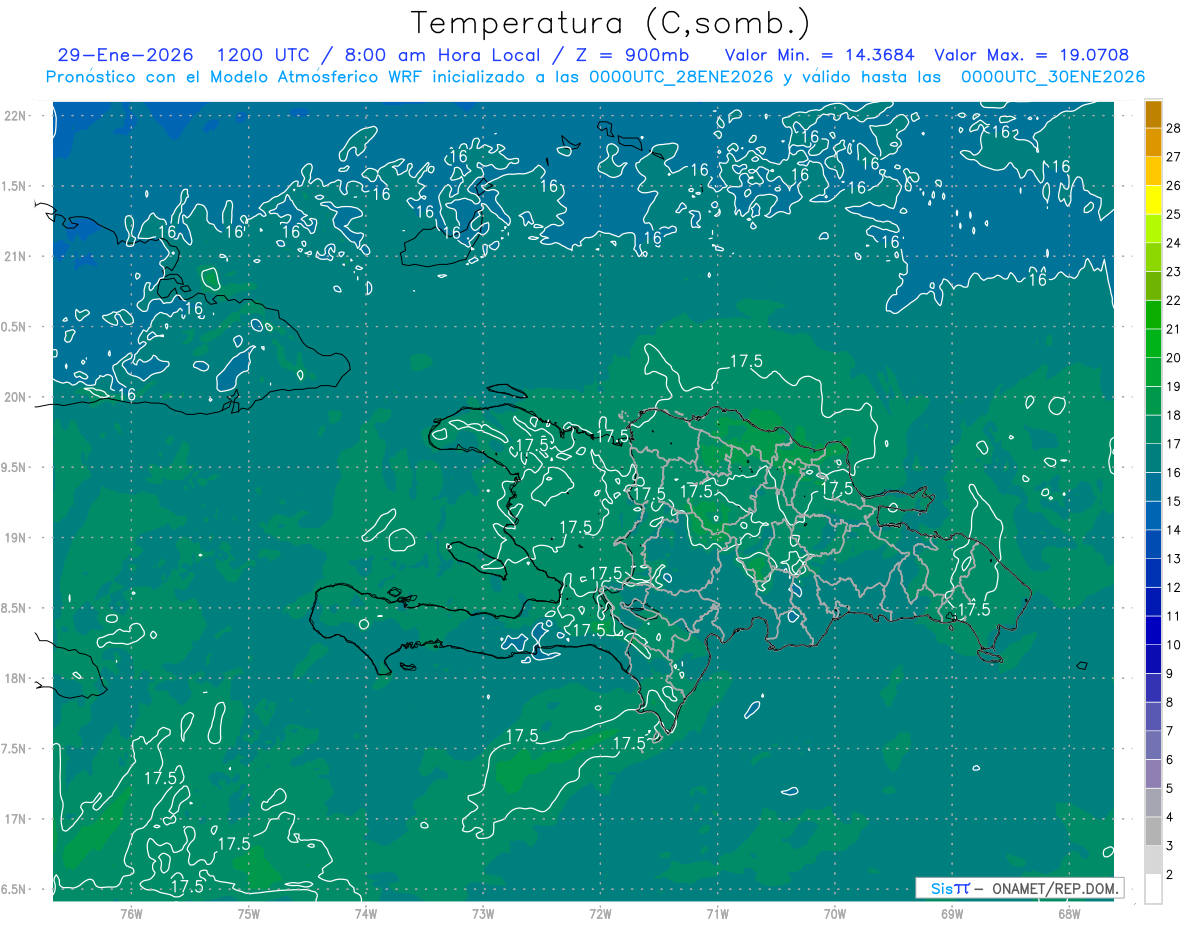Click the color bar label '12'

point(1174,587)
